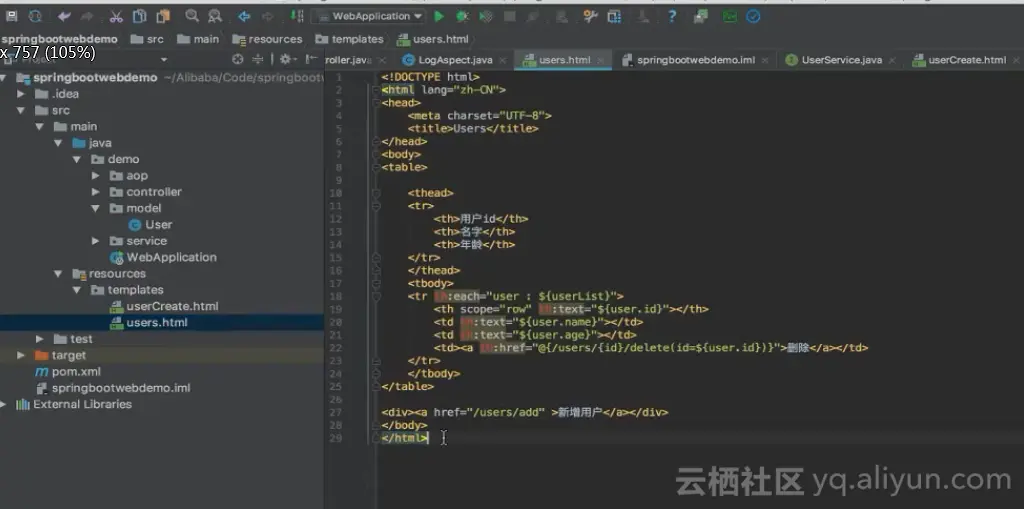
Task: Click the hide Project panel icon
Action: (312, 59)
